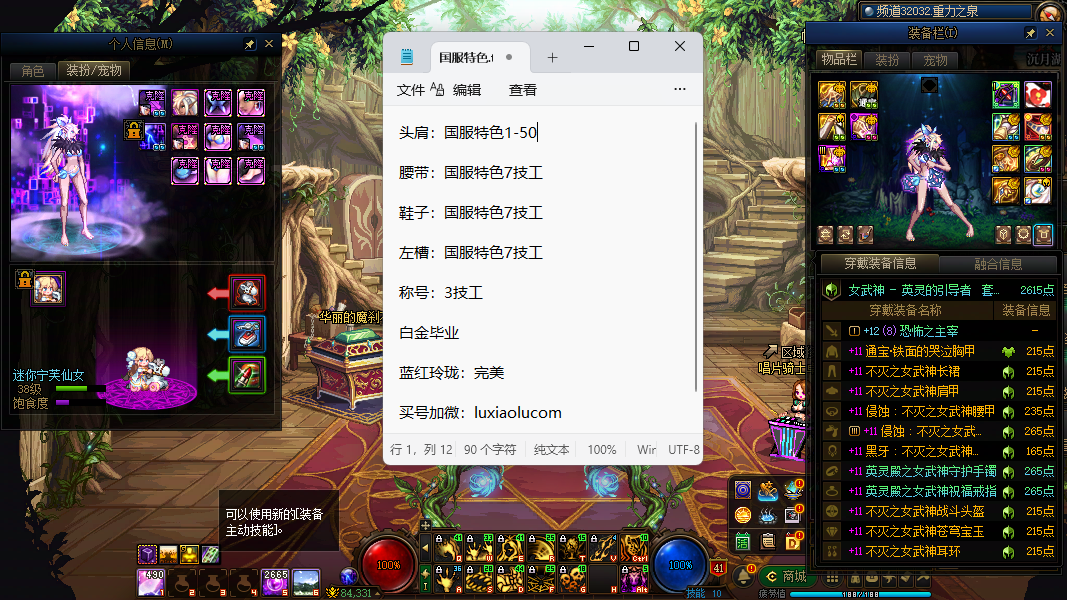Pin the 装备栏 equipment window
Screen dimensions: 1067x600
pyautogui.click(x=1031, y=33)
